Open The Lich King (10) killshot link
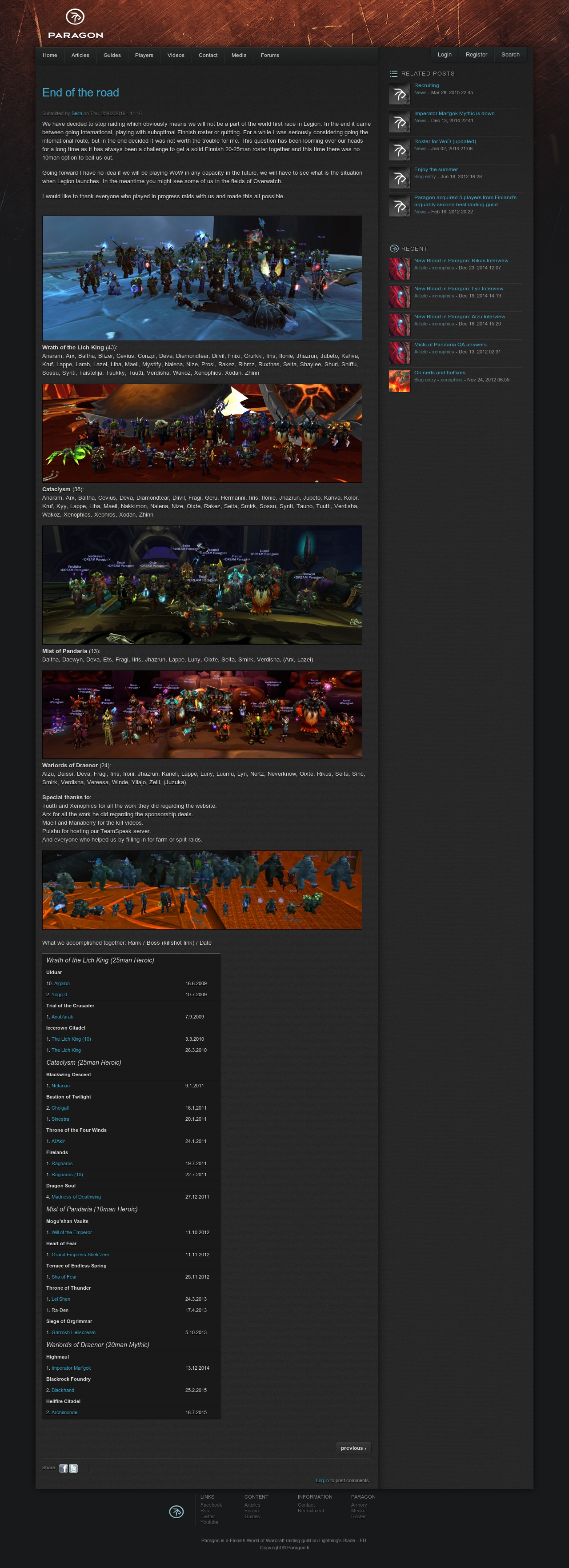Image resolution: width=569 pixels, height=1568 pixels. click(x=71, y=1039)
